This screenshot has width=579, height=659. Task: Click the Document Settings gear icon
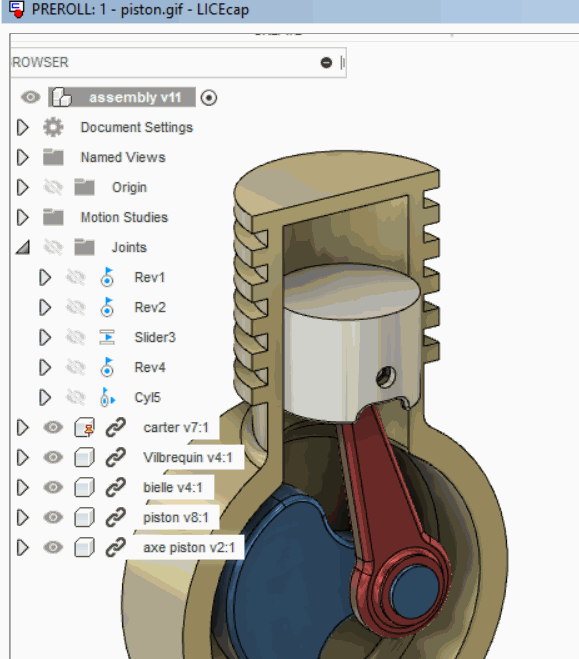(x=53, y=127)
